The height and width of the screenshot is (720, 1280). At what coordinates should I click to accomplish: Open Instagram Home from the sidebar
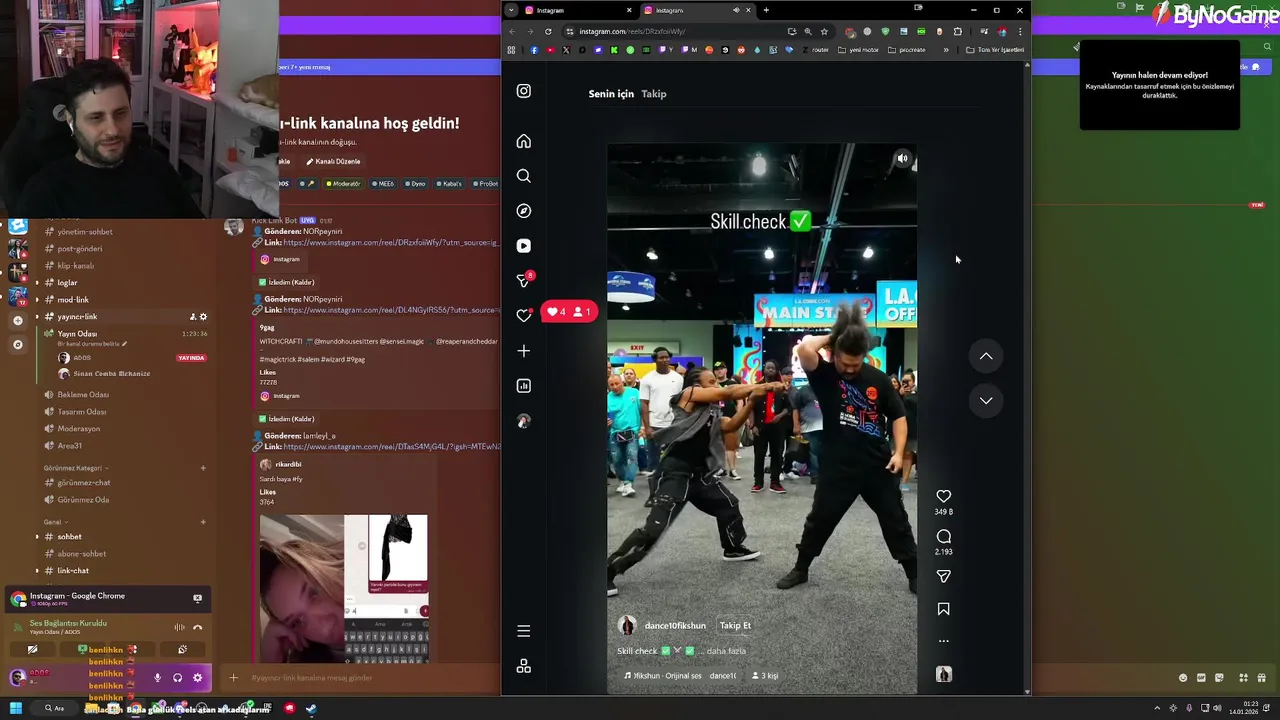[523, 141]
